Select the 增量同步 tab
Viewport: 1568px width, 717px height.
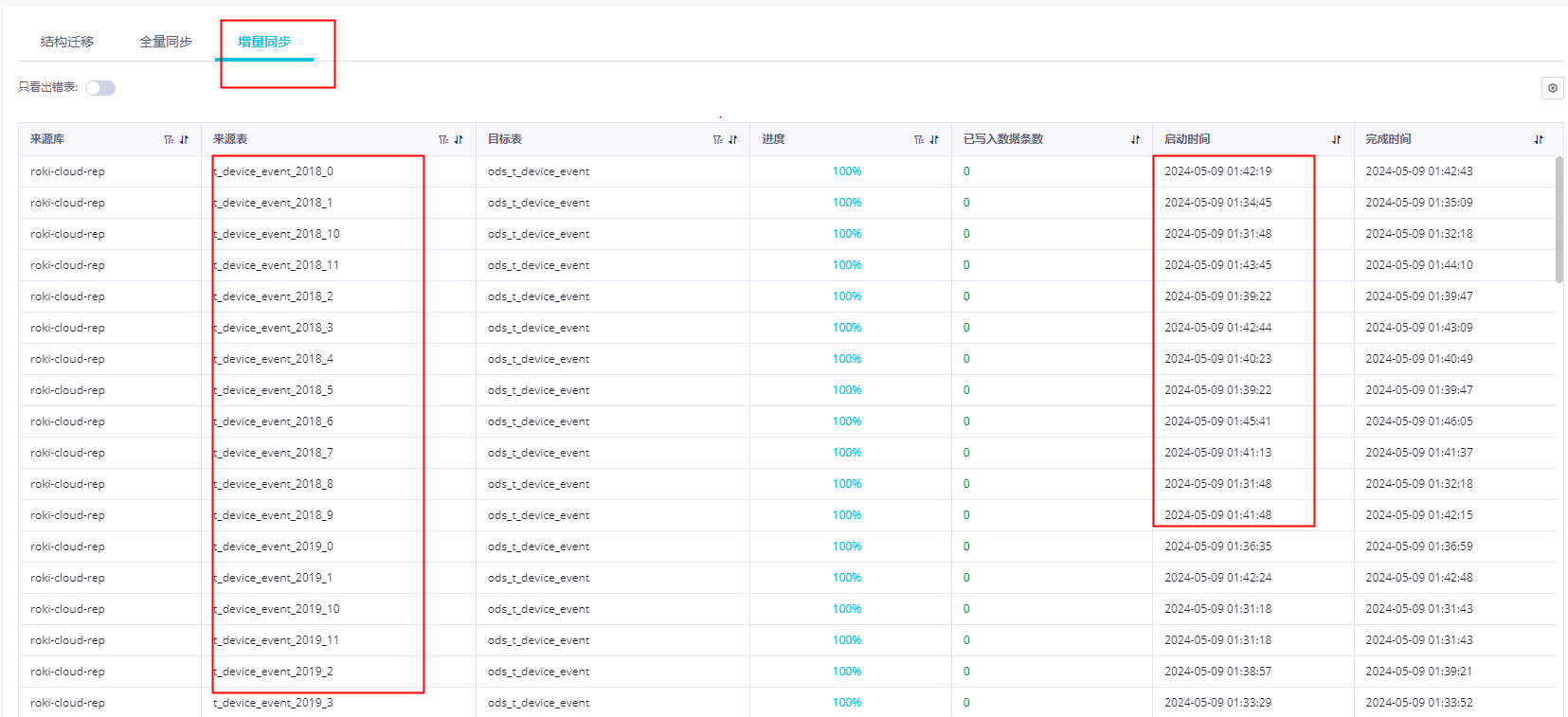tap(264, 42)
